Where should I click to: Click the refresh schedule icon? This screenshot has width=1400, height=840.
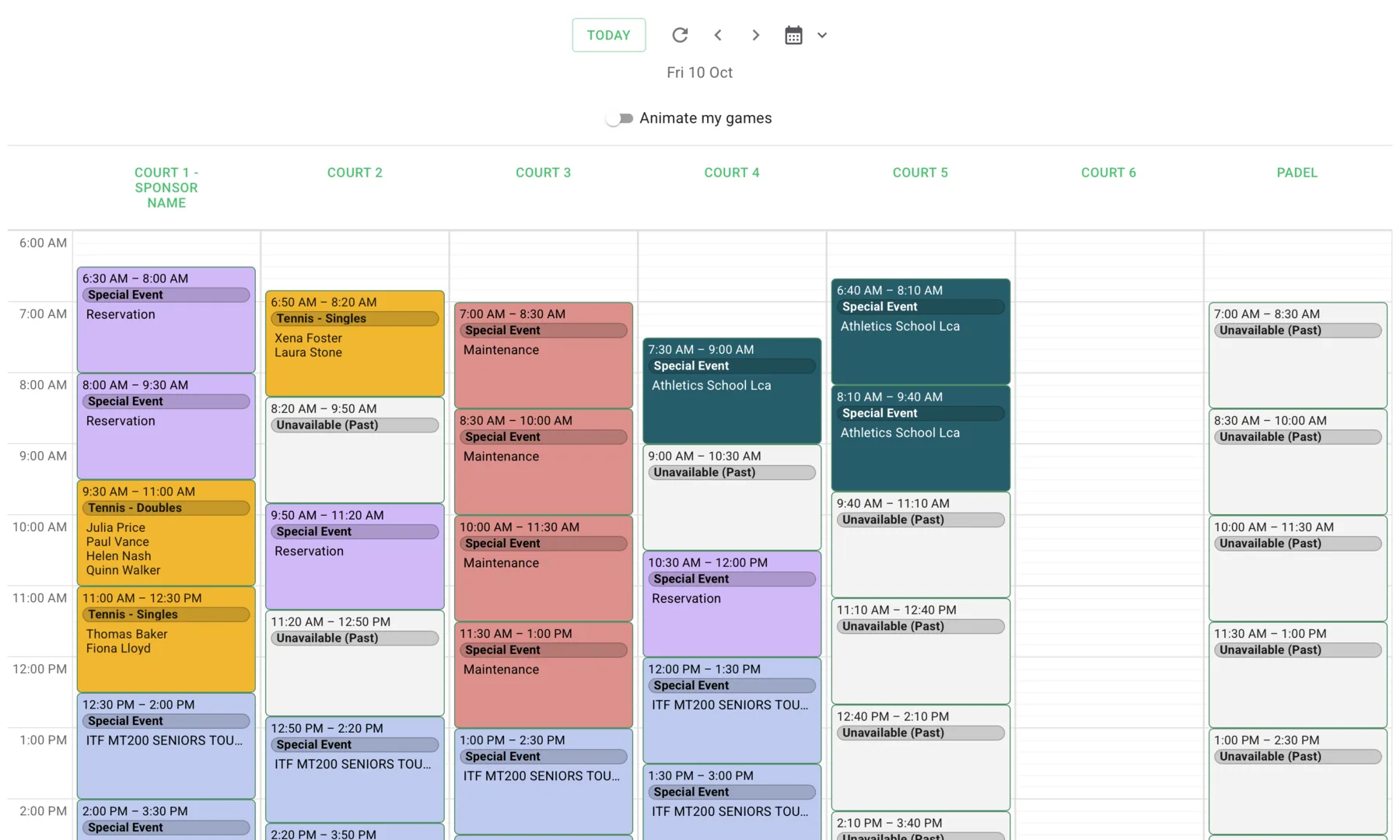click(x=680, y=35)
